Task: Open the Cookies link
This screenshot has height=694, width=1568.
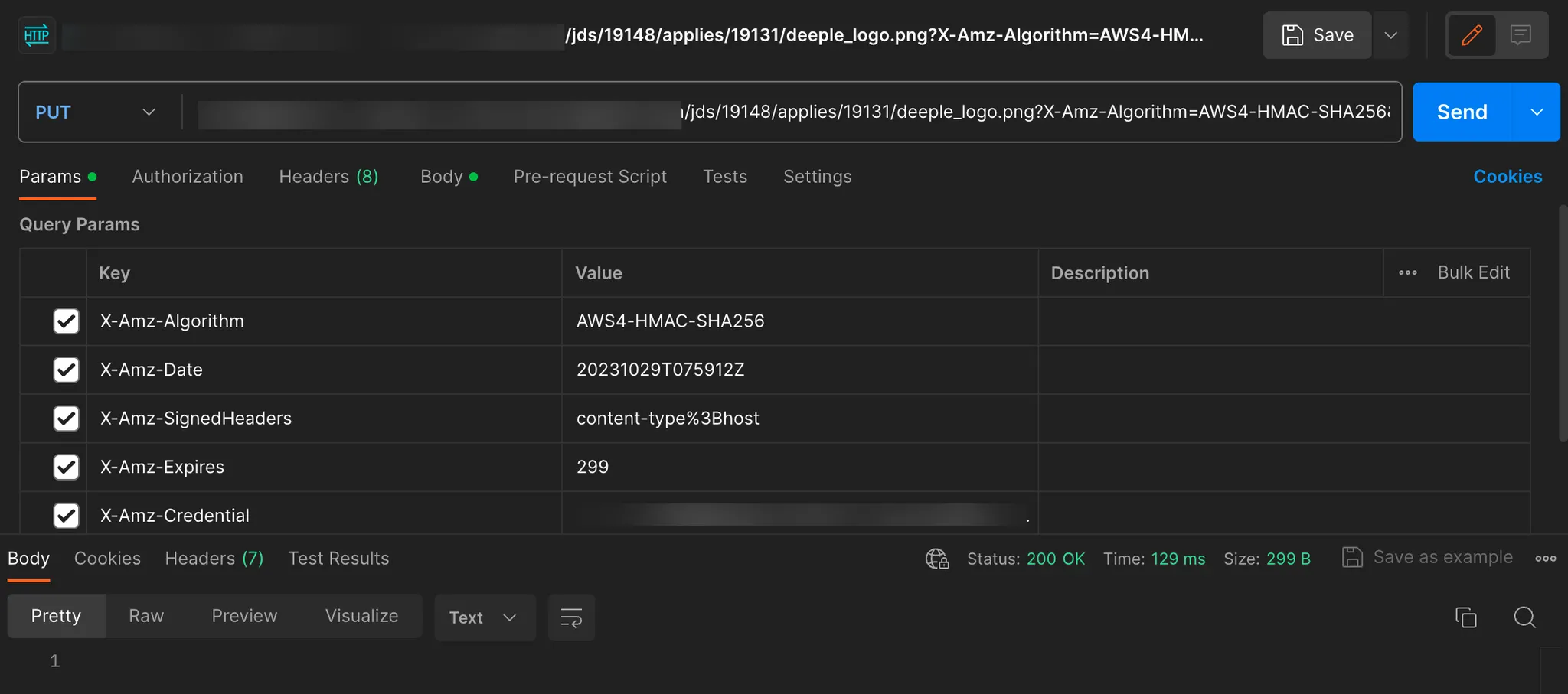Action: pyautogui.click(x=1508, y=177)
